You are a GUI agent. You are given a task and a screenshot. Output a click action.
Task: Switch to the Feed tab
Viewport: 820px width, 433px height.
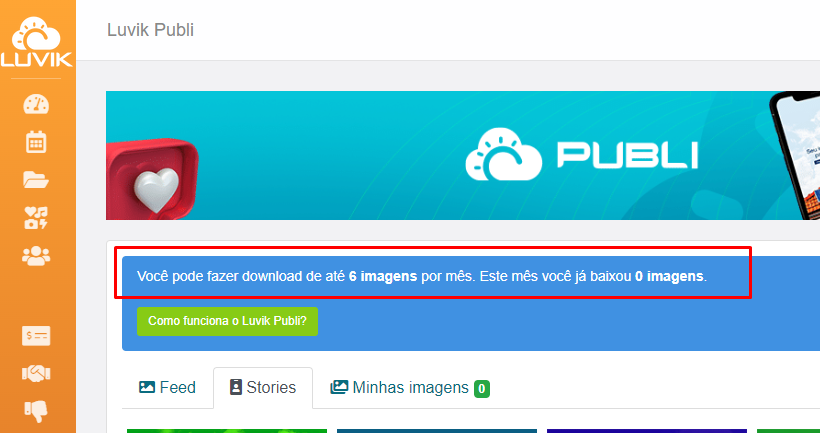tap(167, 388)
